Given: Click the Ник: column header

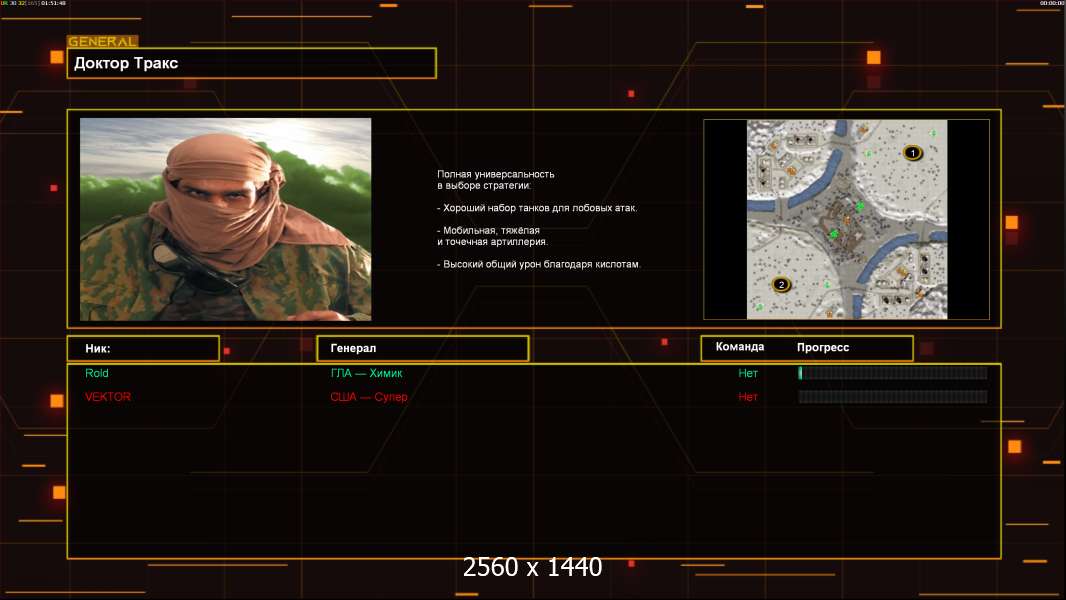Looking at the screenshot, I should [x=143, y=349].
